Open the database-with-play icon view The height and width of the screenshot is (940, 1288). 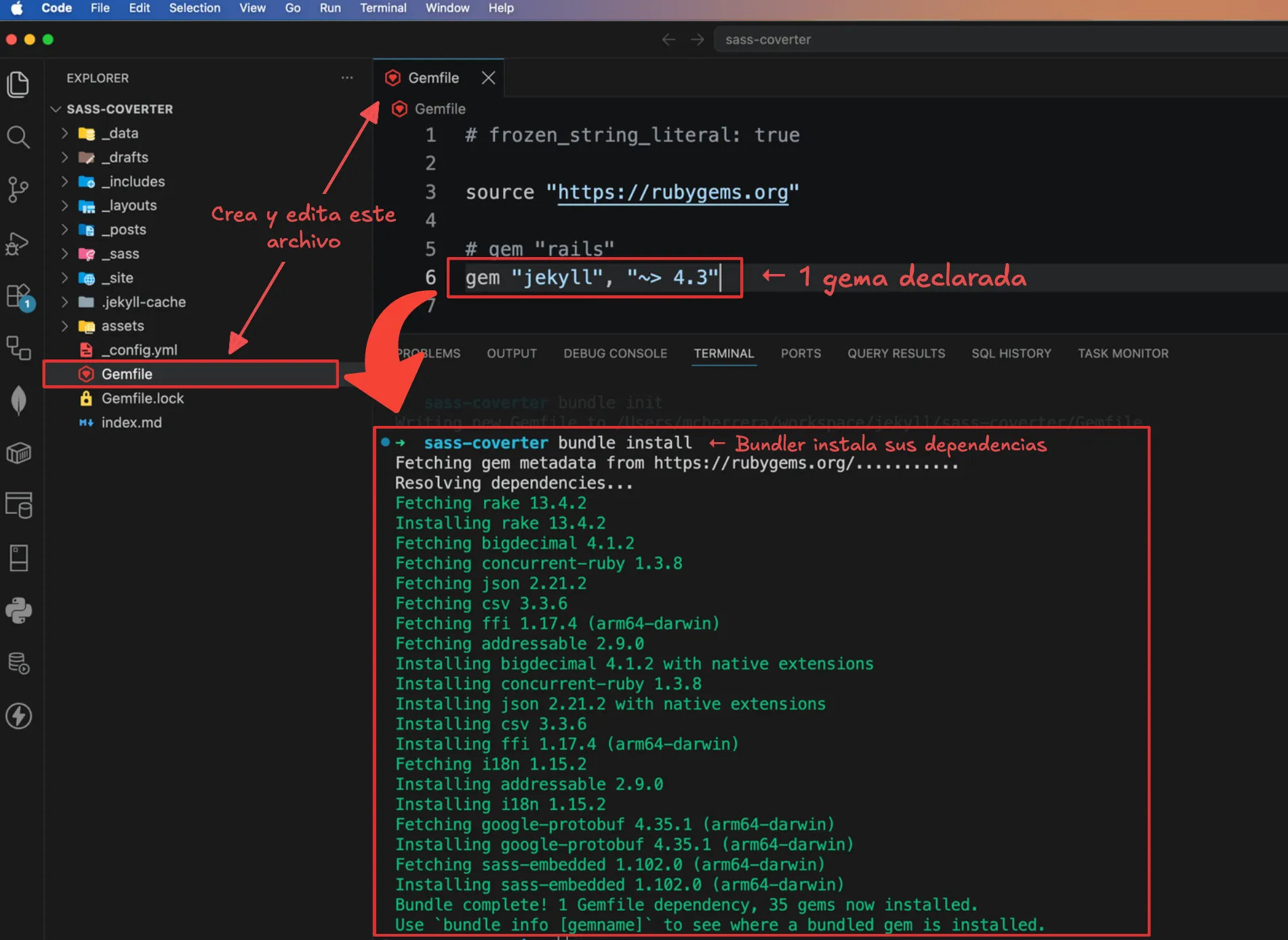tap(18, 663)
